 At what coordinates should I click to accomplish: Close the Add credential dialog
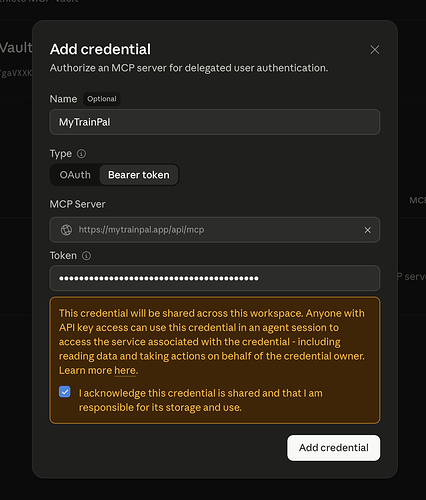pos(375,50)
